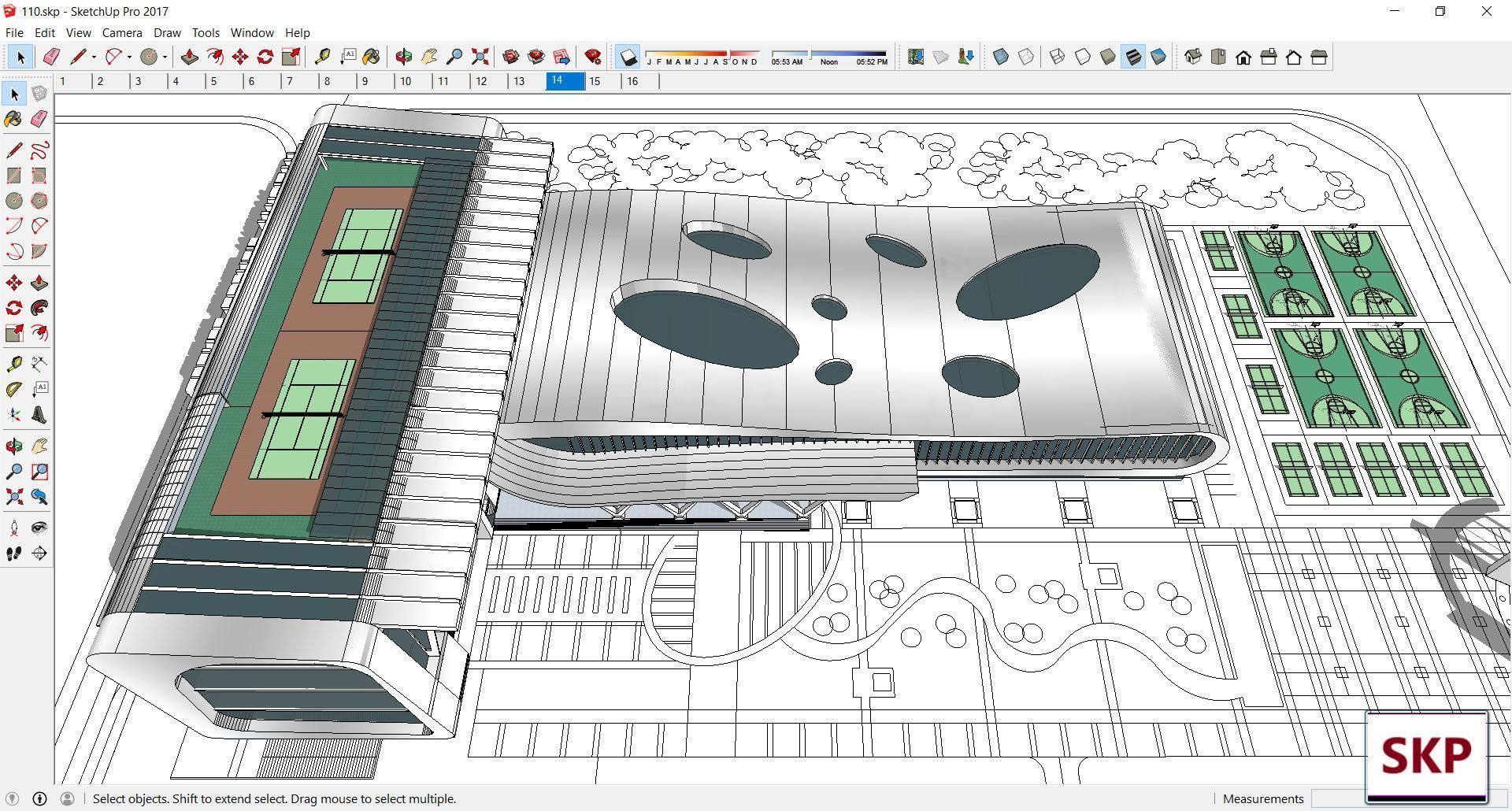Image resolution: width=1512 pixels, height=811 pixels.
Task: Open the Camera menu
Action: point(122,32)
